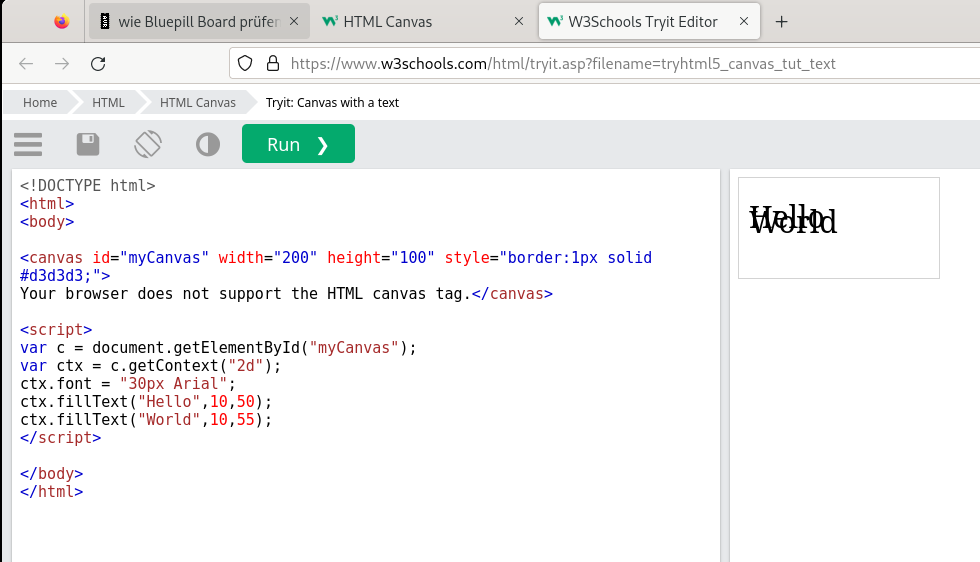The width and height of the screenshot is (980, 562).
Task: Open the Home breadcrumb link
Action: click(x=40, y=103)
